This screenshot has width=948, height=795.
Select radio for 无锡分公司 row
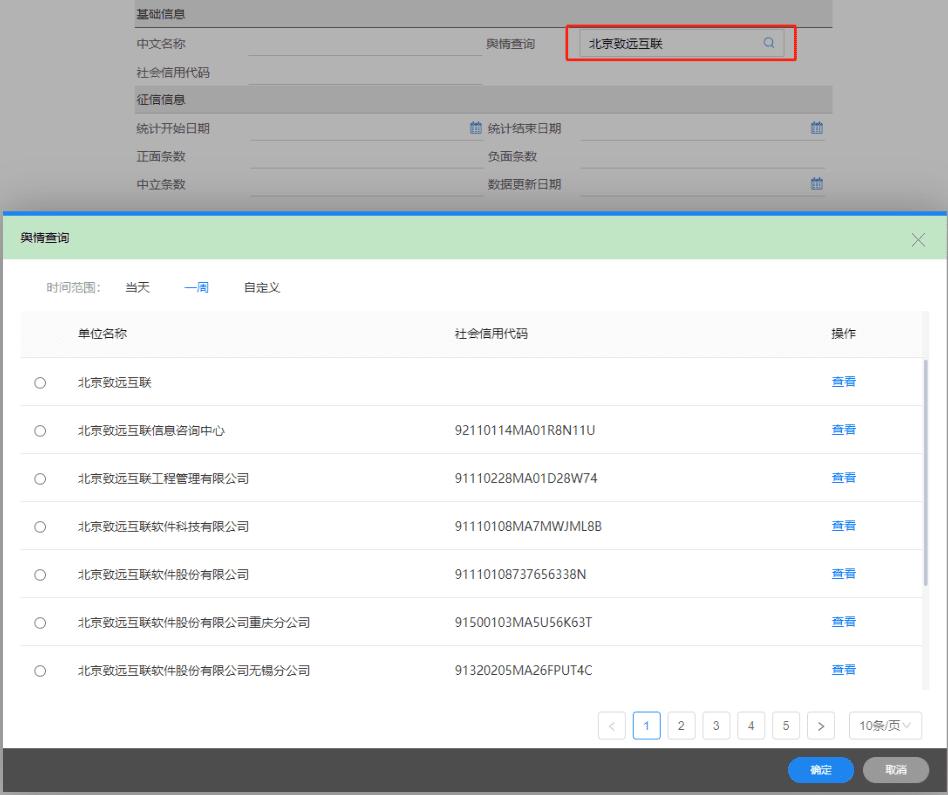pyautogui.click(x=40, y=670)
